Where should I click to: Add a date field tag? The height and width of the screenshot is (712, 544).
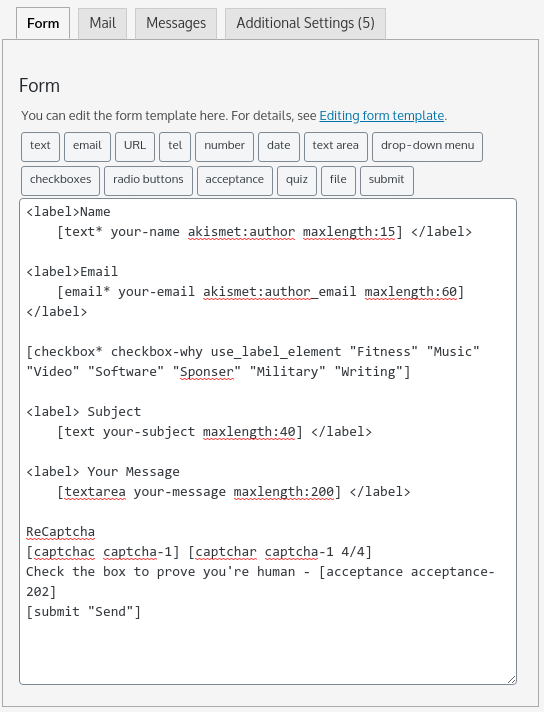[279, 147]
